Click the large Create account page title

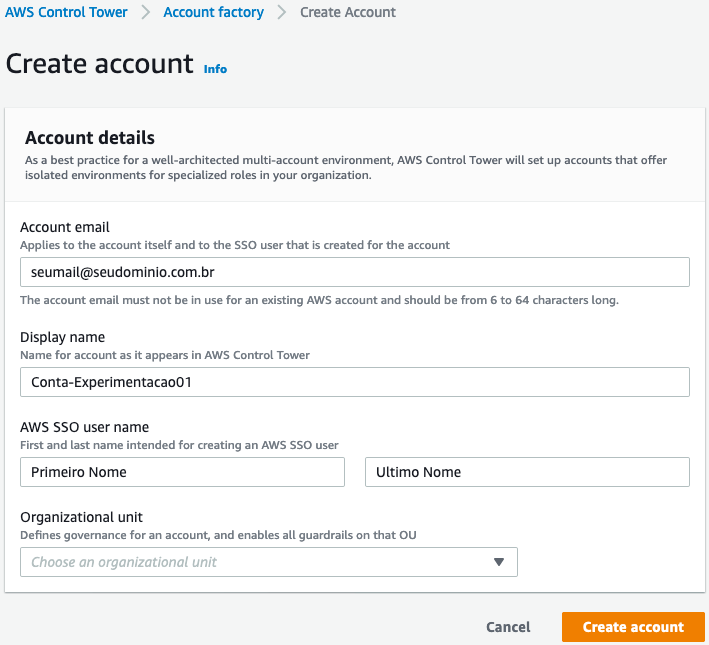click(x=99, y=64)
